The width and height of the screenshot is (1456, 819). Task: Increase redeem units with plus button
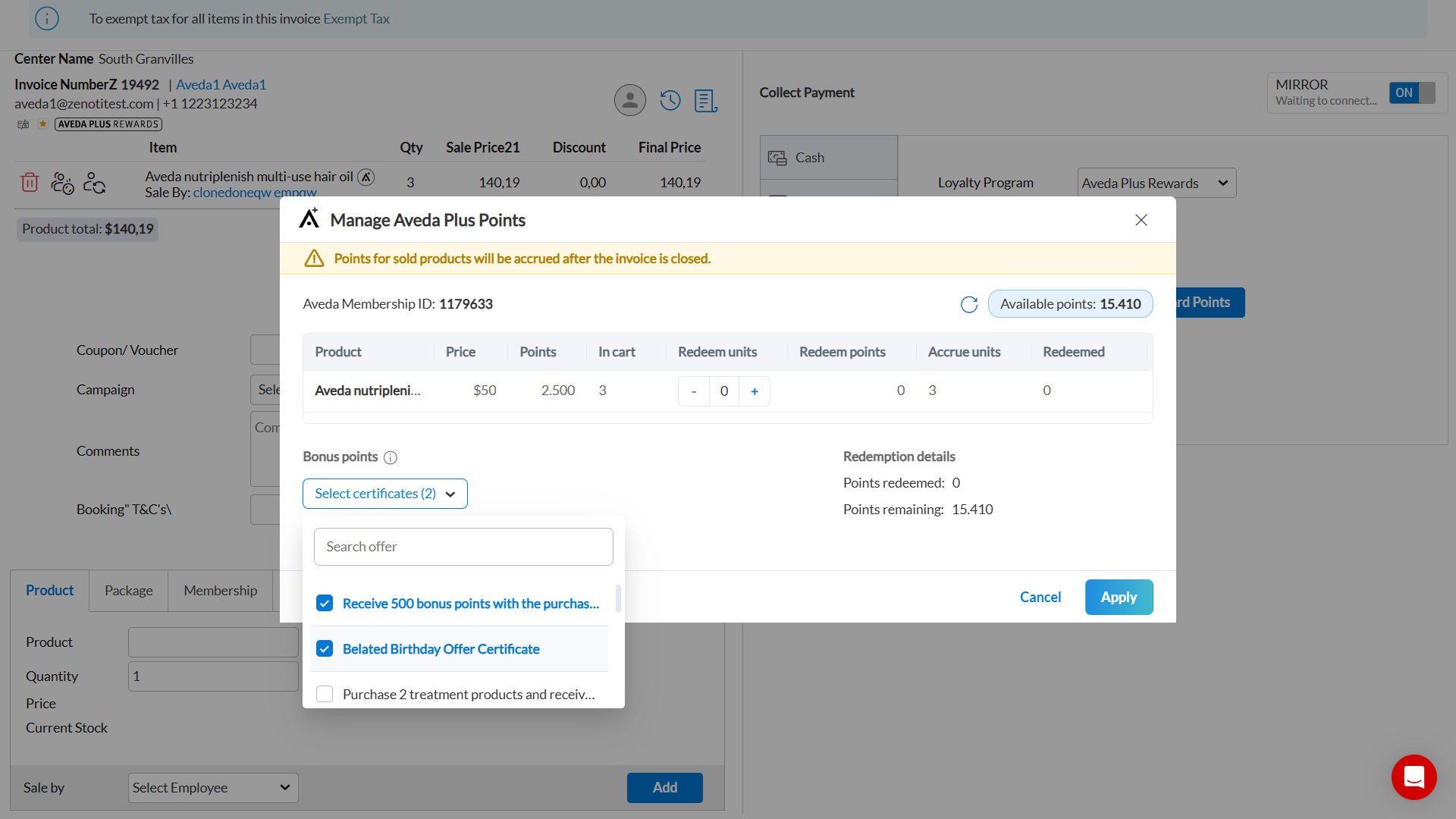[754, 391]
